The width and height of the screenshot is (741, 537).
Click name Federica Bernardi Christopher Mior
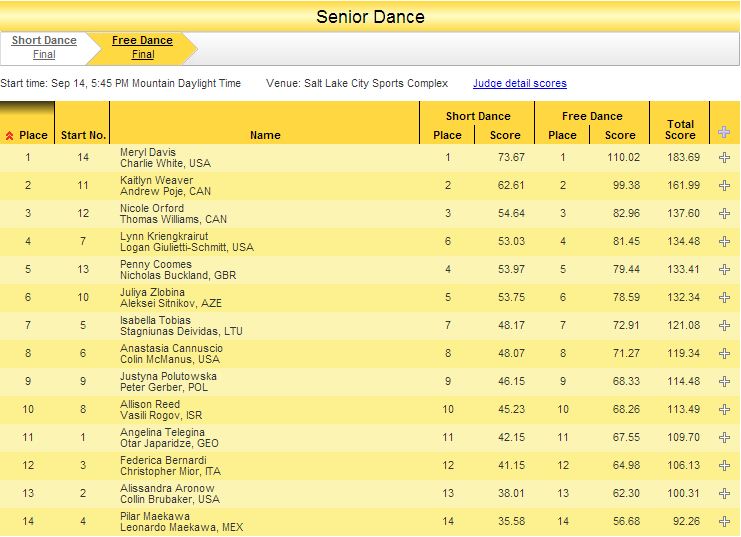click(170, 466)
